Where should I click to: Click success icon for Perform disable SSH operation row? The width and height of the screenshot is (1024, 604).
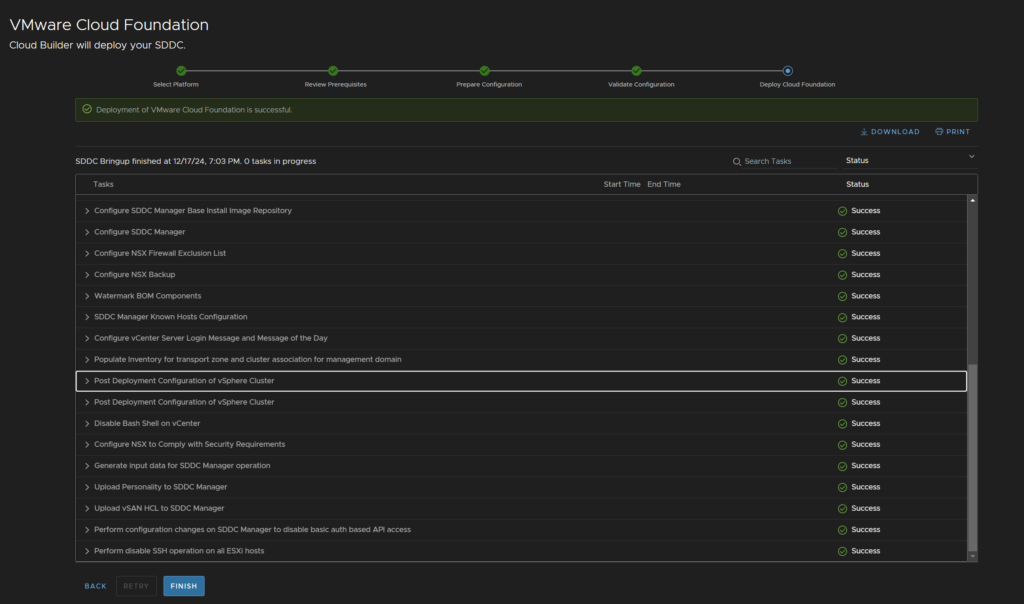[x=842, y=551]
